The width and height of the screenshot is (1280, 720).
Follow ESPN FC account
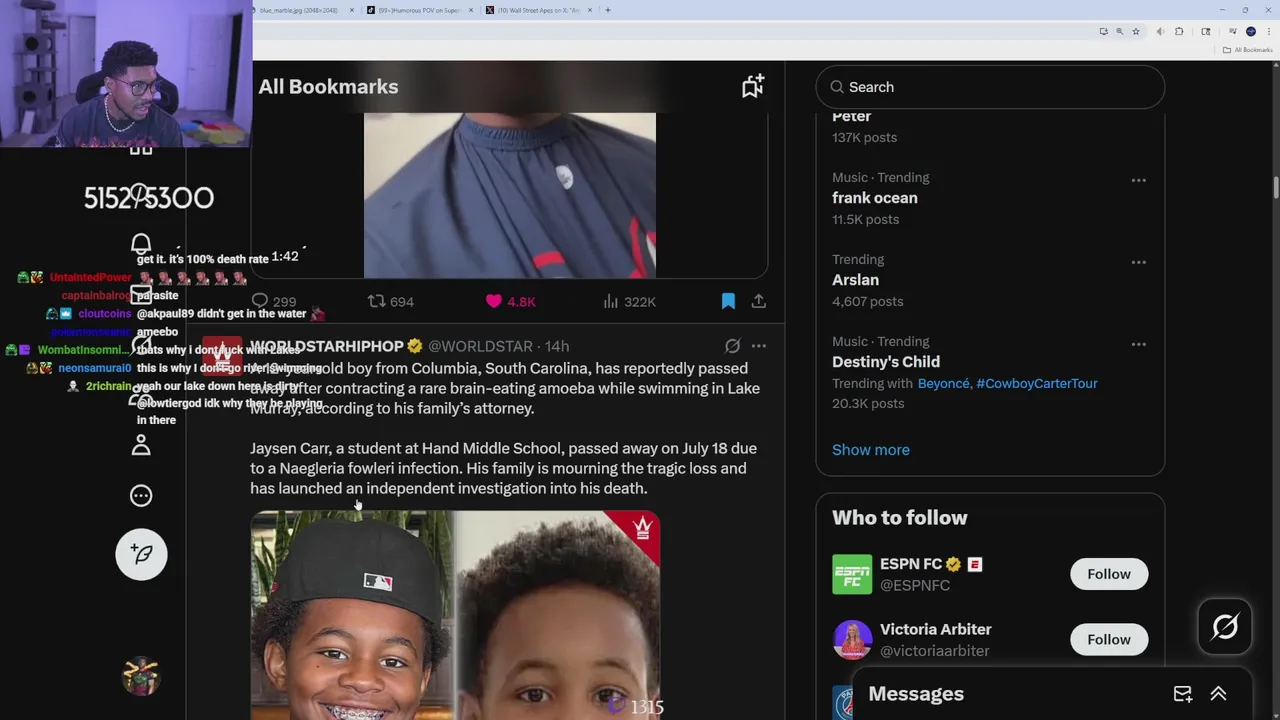coord(1109,574)
